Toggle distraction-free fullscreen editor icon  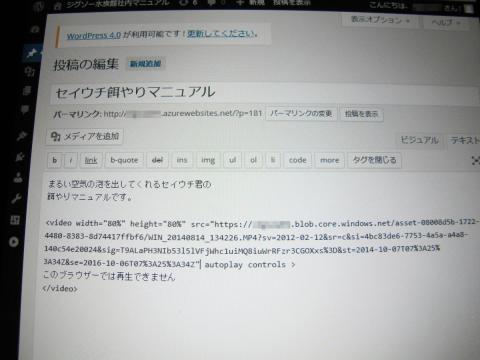[475, 161]
